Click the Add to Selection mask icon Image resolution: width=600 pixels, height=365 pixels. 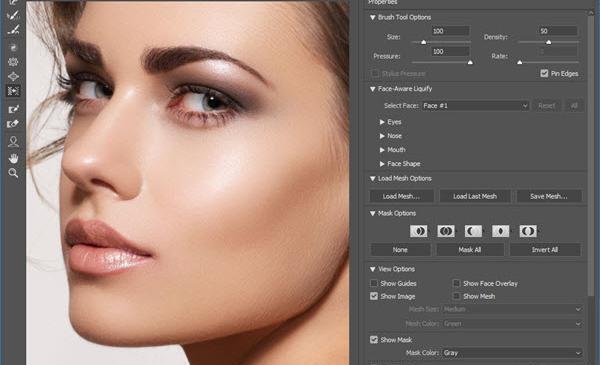pos(446,231)
